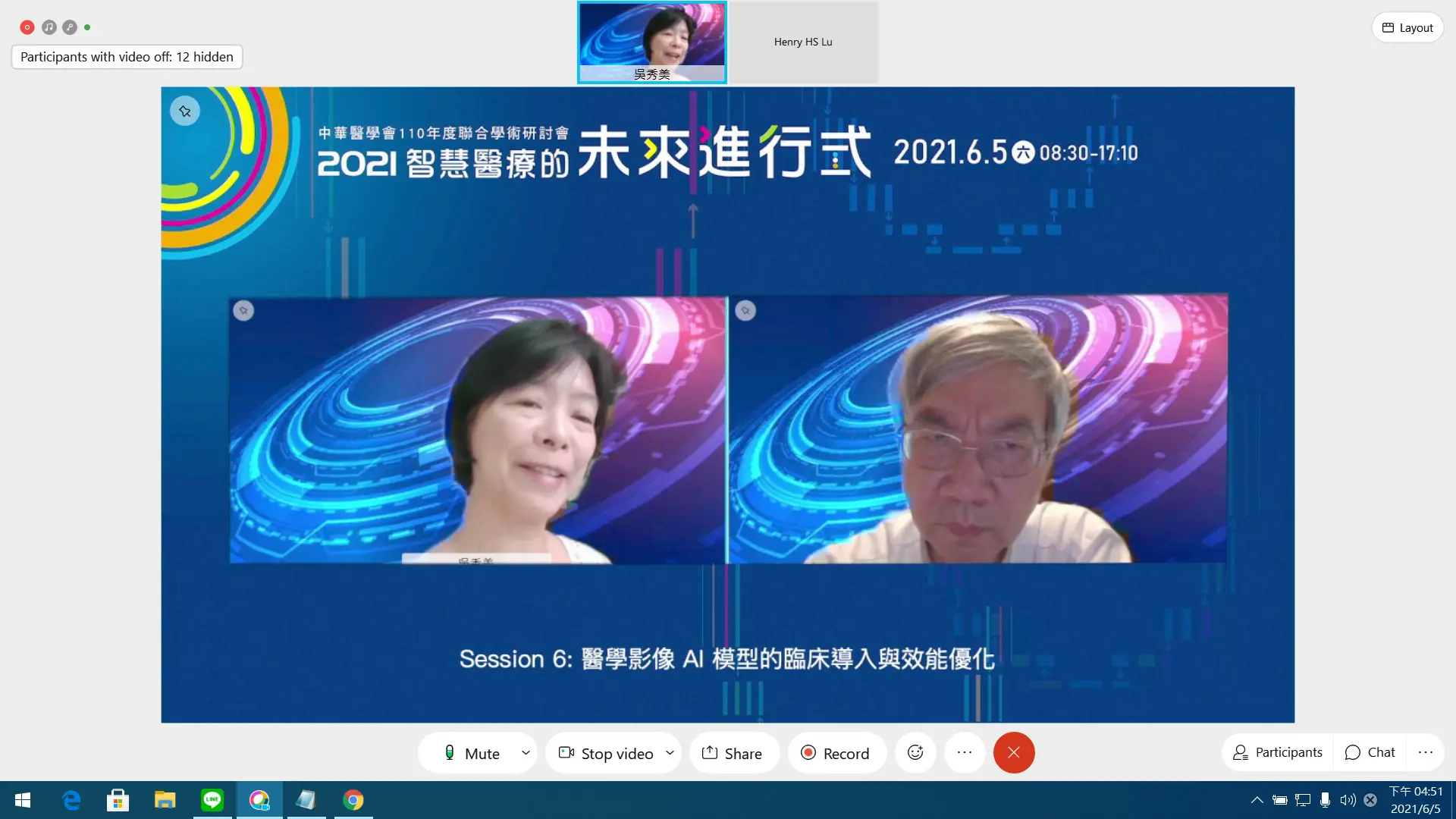
Task: Click the red leave meeting button
Action: [1014, 753]
